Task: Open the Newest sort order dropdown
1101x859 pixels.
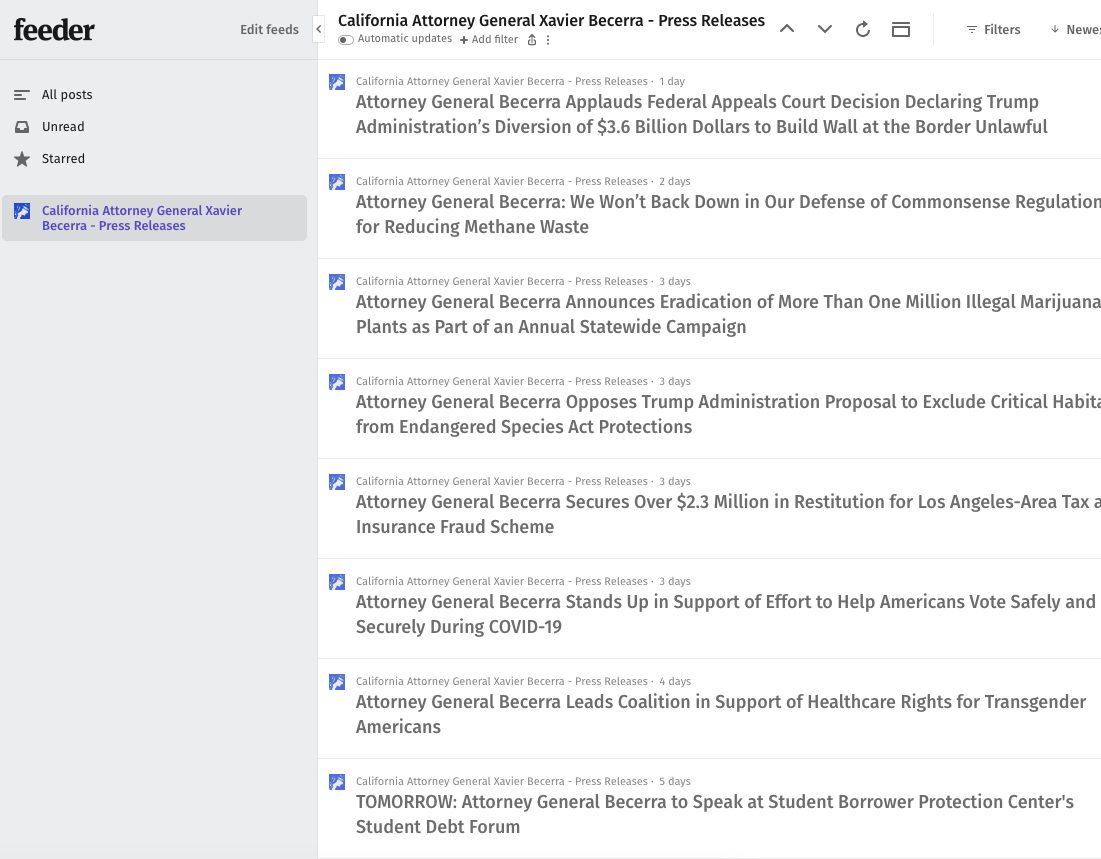Action: (1075, 29)
